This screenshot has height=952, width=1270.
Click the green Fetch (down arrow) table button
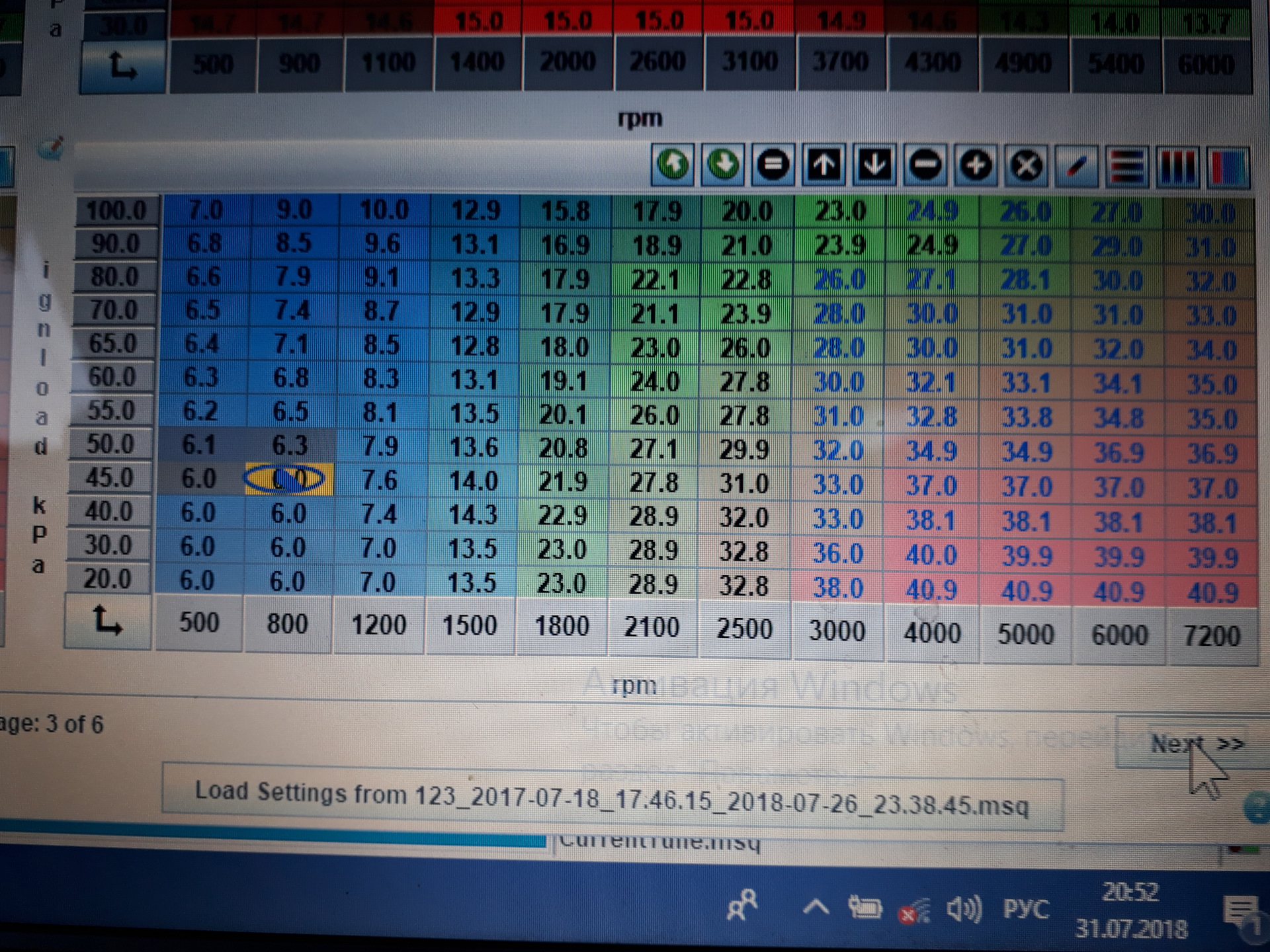point(723,165)
